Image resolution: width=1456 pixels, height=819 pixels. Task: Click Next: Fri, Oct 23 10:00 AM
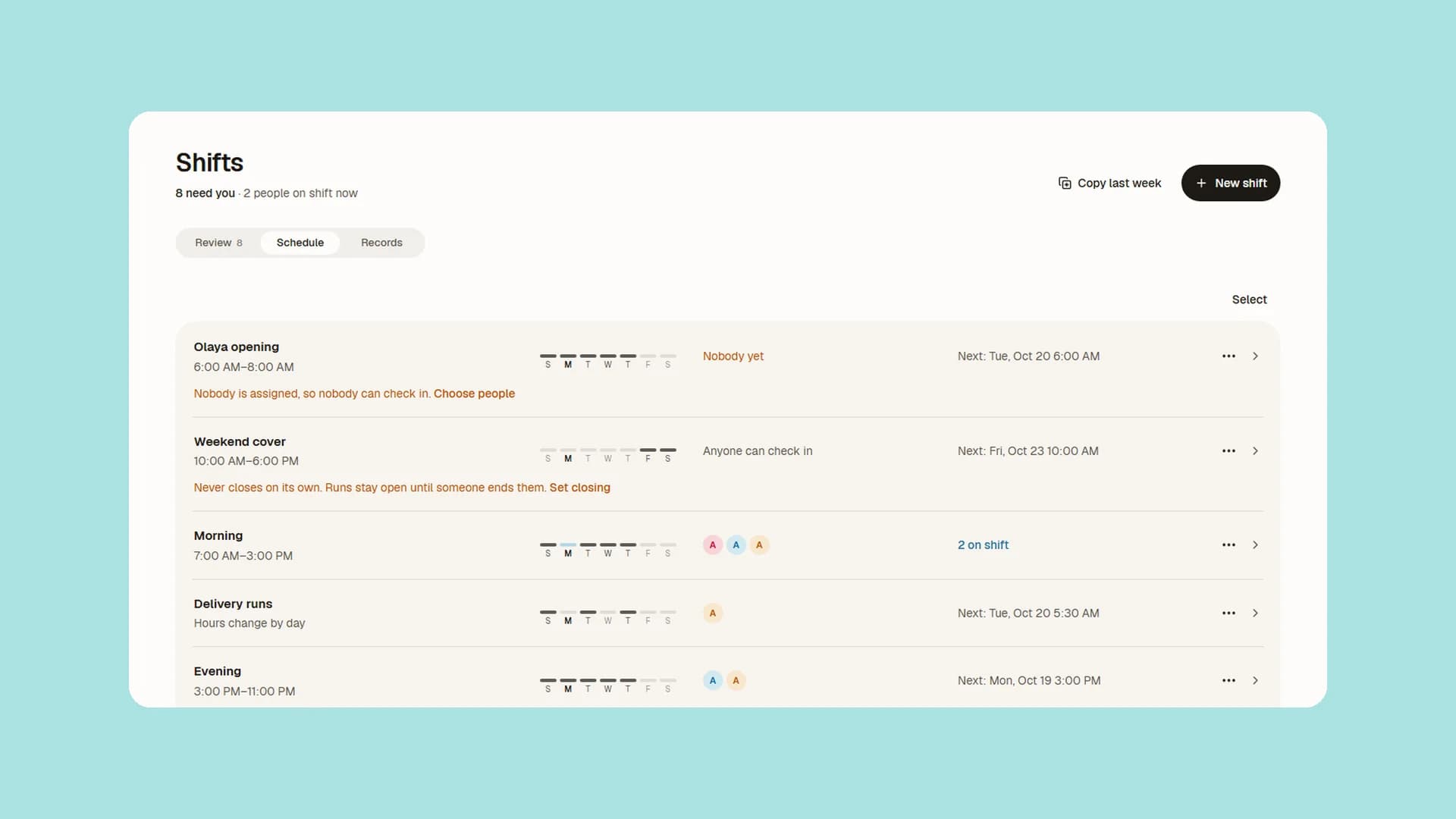pos(1028,451)
